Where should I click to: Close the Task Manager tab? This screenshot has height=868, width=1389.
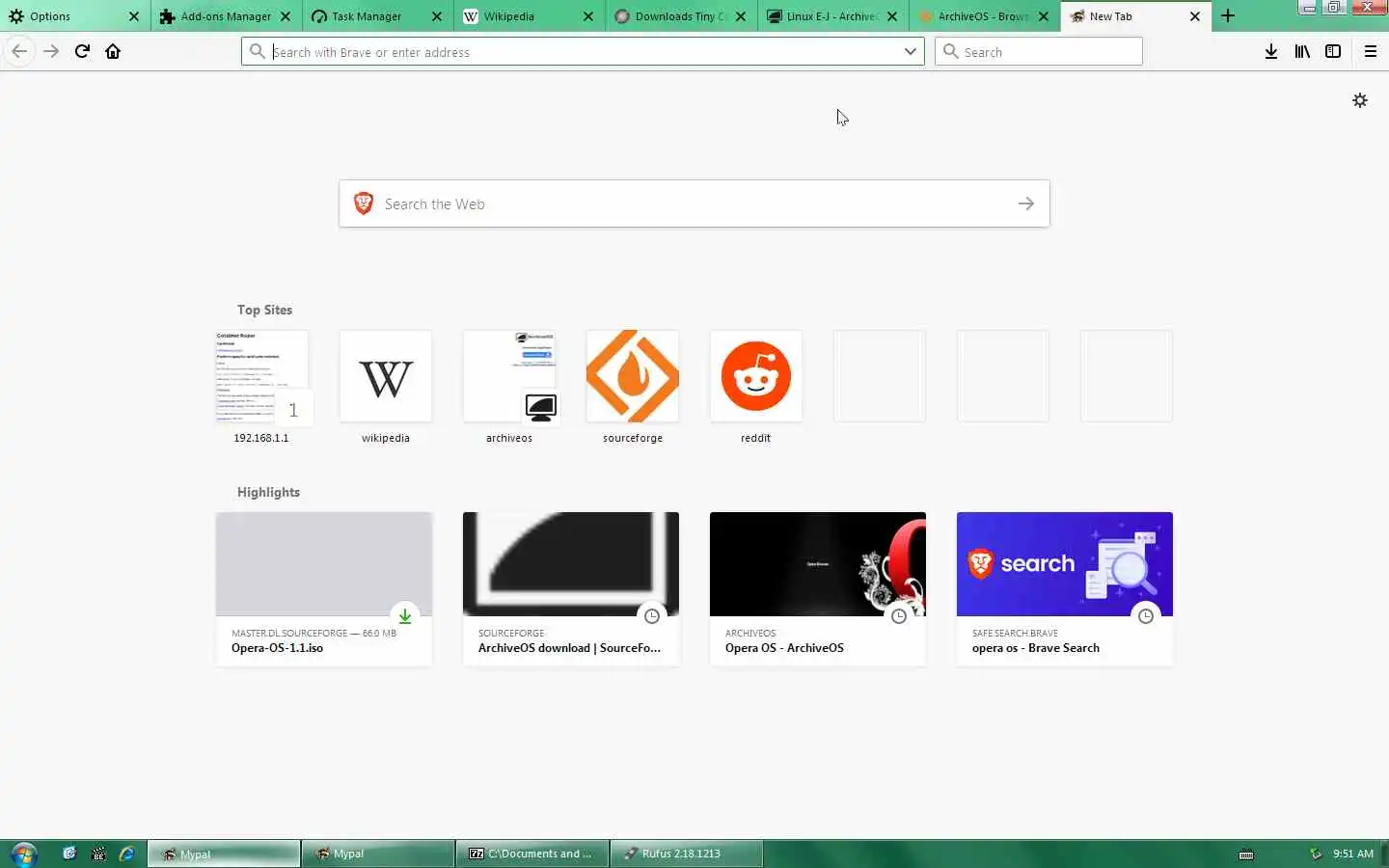(x=437, y=16)
